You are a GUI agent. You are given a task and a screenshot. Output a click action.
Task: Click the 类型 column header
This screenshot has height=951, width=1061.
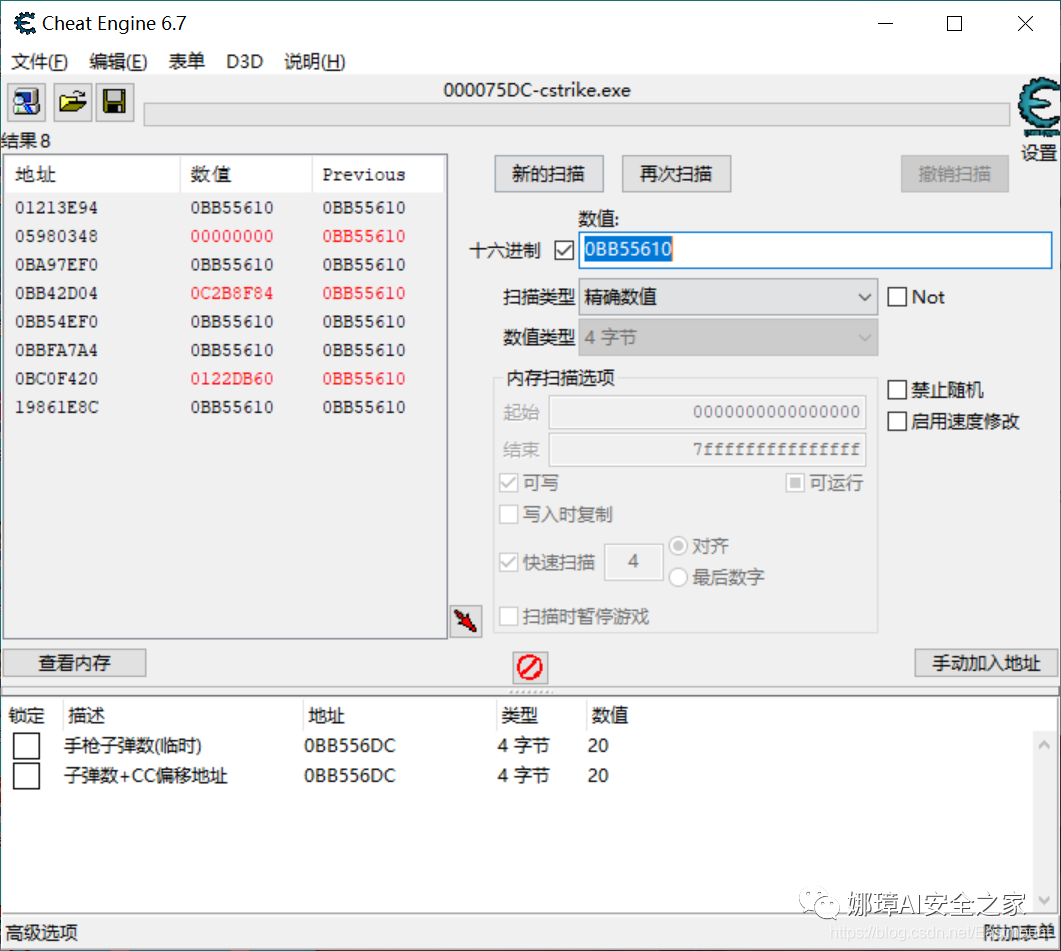pos(519,715)
